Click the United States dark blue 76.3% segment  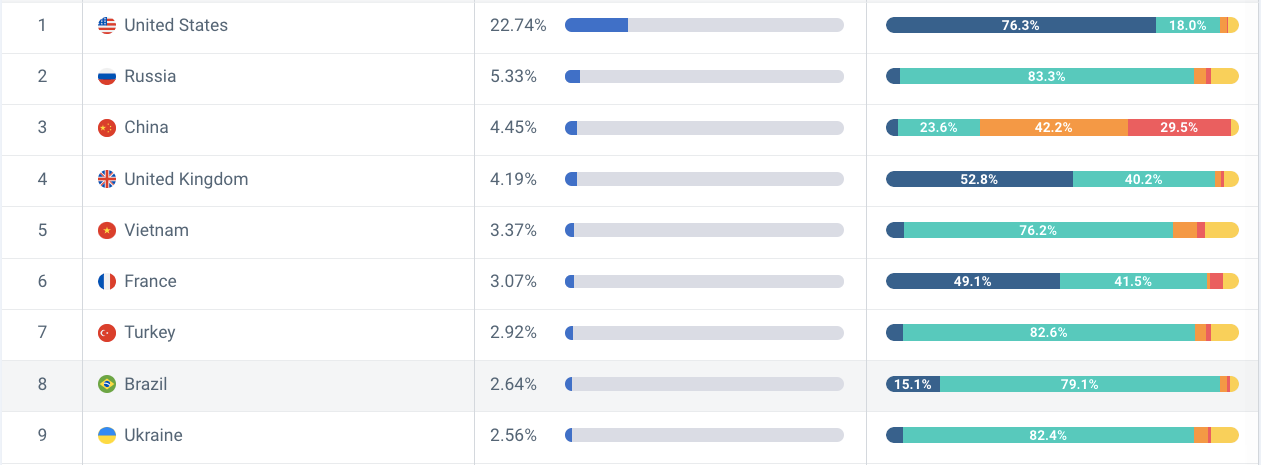click(x=1021, y=25)
